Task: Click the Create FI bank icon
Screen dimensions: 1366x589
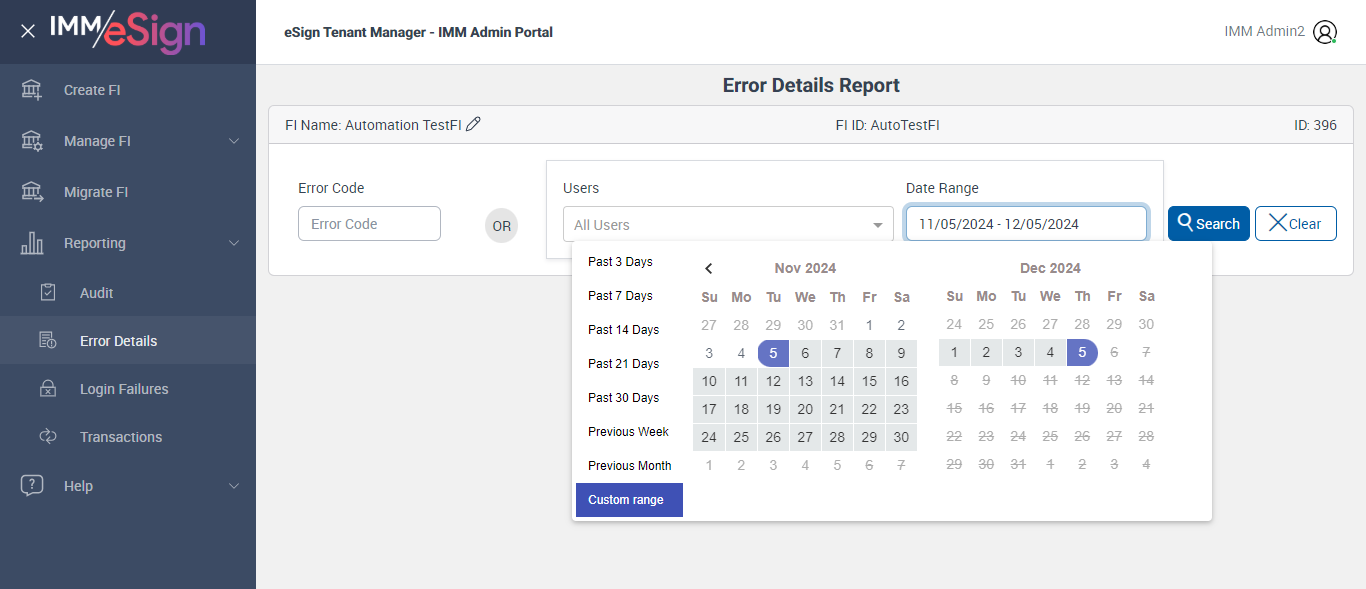Action: coord(32,90)
